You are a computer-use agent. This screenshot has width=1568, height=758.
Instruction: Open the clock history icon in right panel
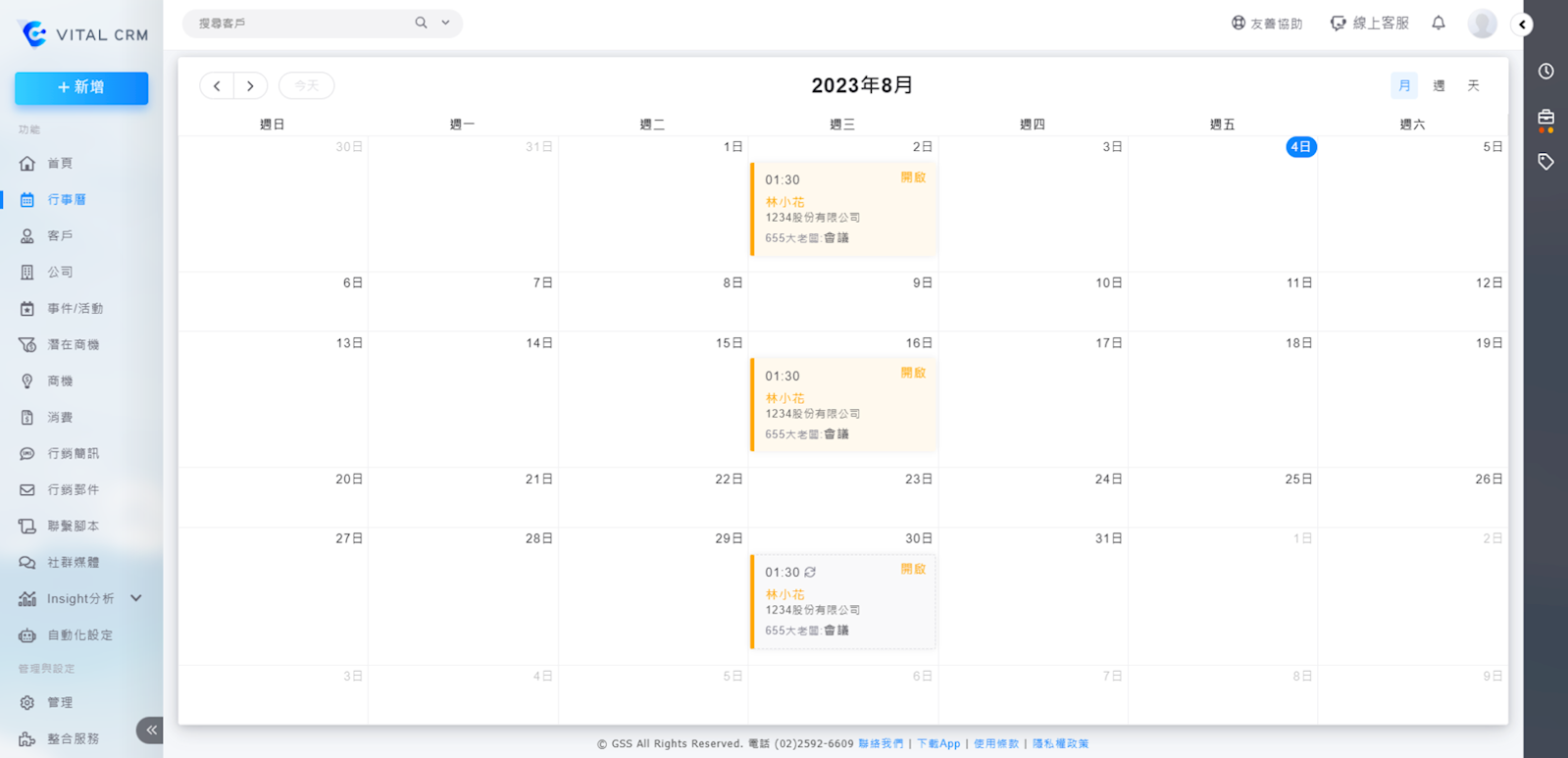pos(1545,72)
